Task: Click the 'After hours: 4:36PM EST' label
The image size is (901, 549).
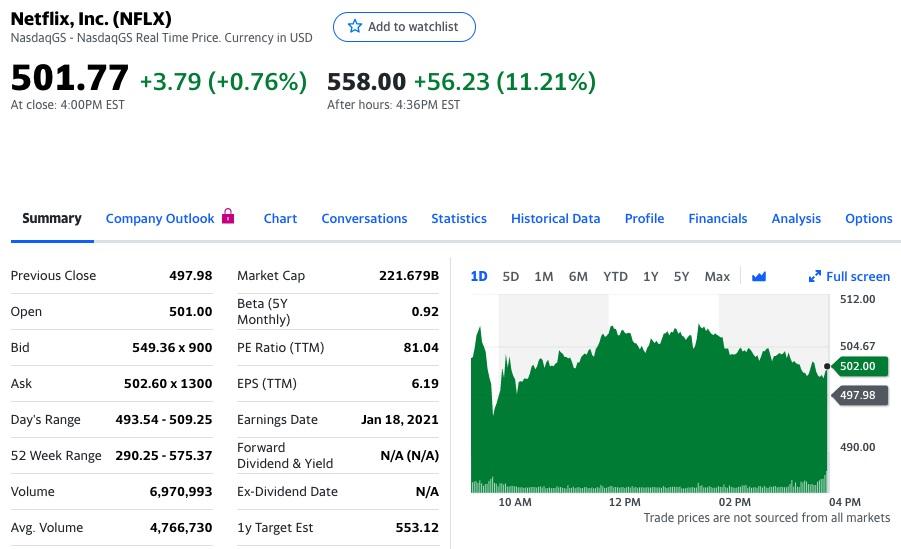Action: 394,105
